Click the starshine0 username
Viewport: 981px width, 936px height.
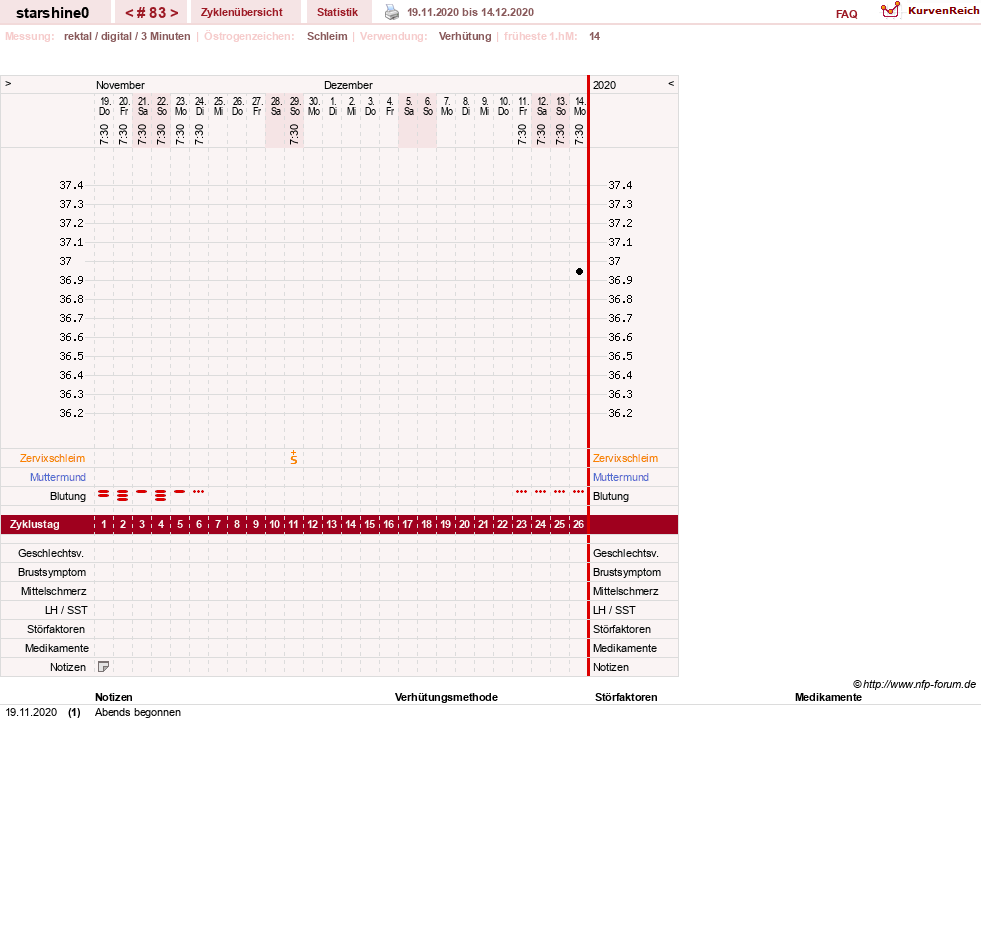point(53,13)
